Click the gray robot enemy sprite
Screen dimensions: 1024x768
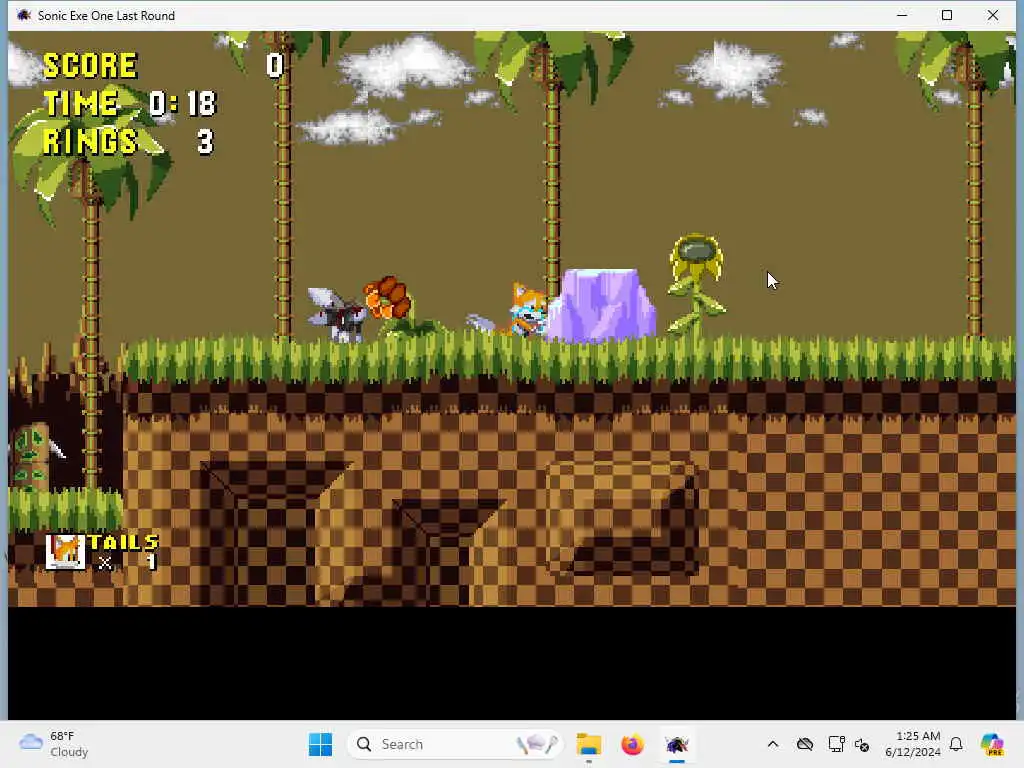[338, 315]
